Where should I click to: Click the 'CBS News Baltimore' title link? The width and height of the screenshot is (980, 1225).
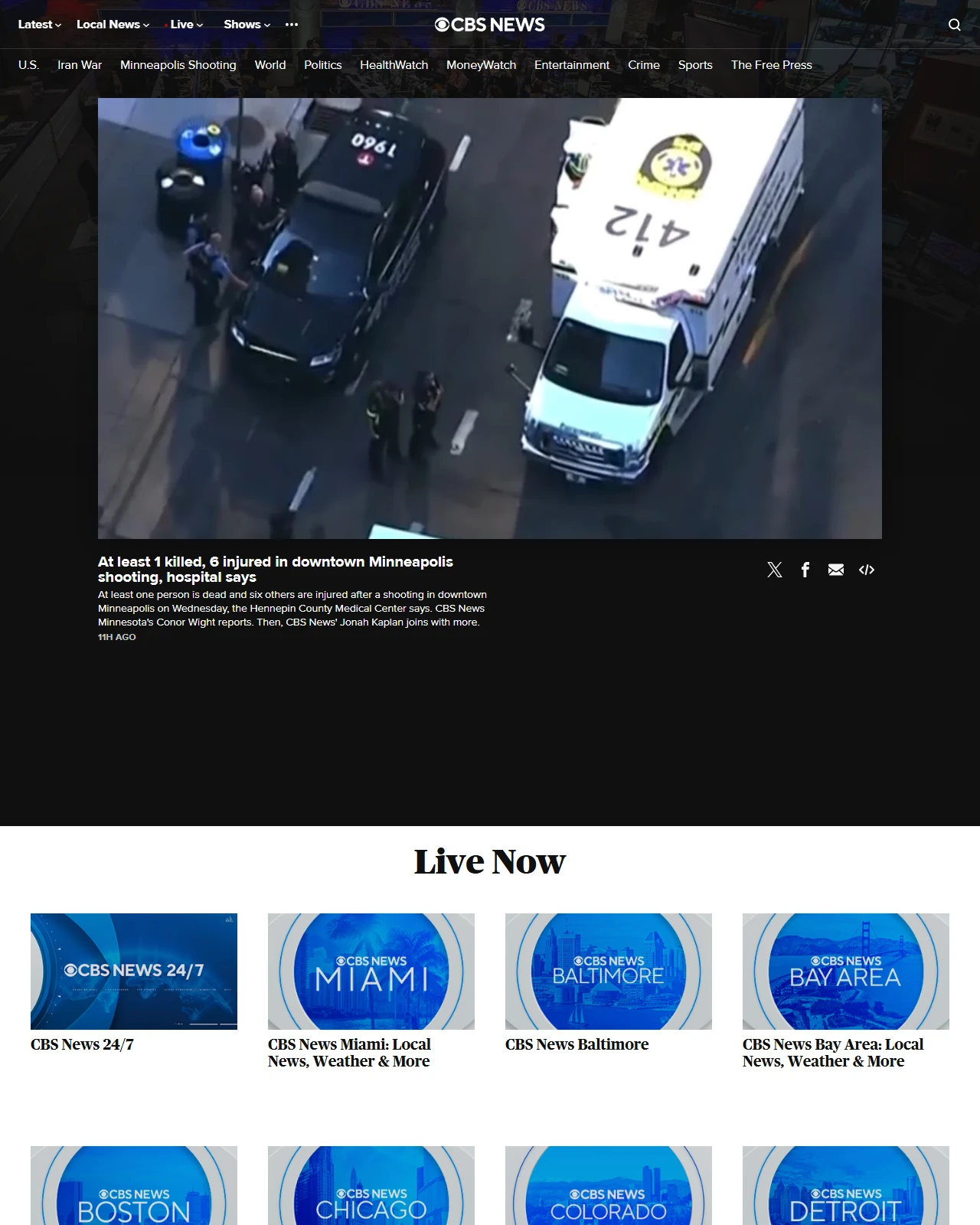pos(577,1044)
